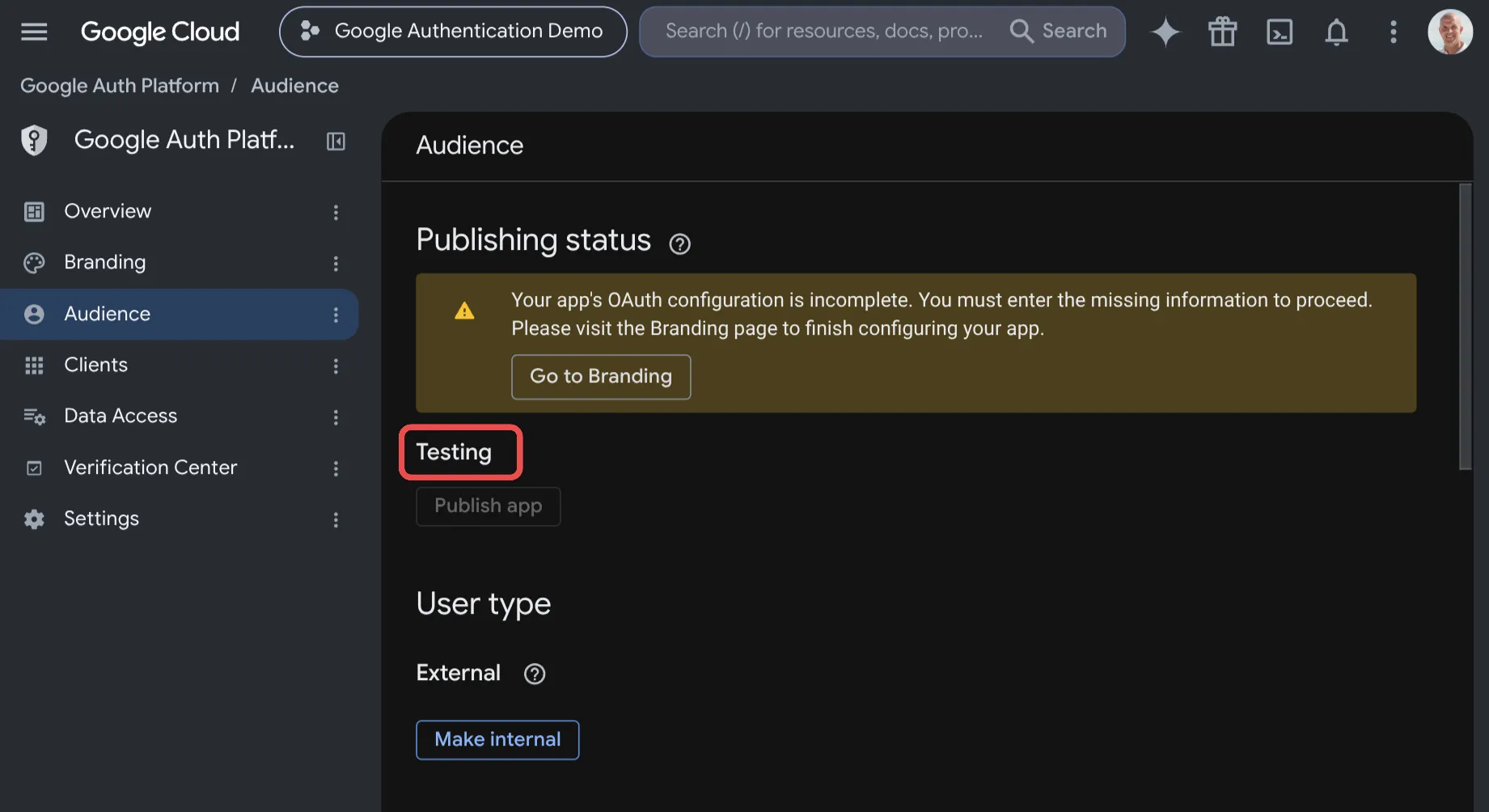
Task: Click the Publish app button
Action: point(488,506)
